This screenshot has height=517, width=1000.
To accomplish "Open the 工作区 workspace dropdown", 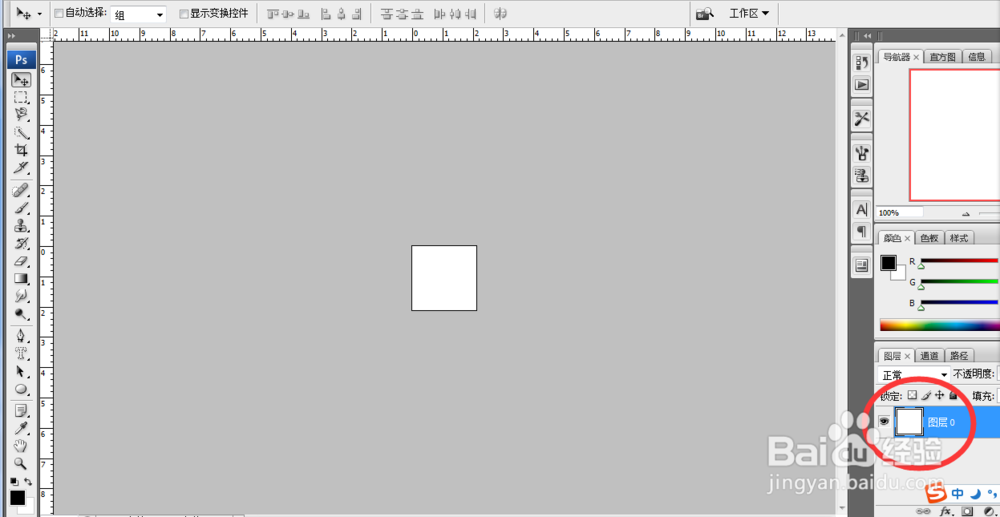I will [x=749, y=13].
